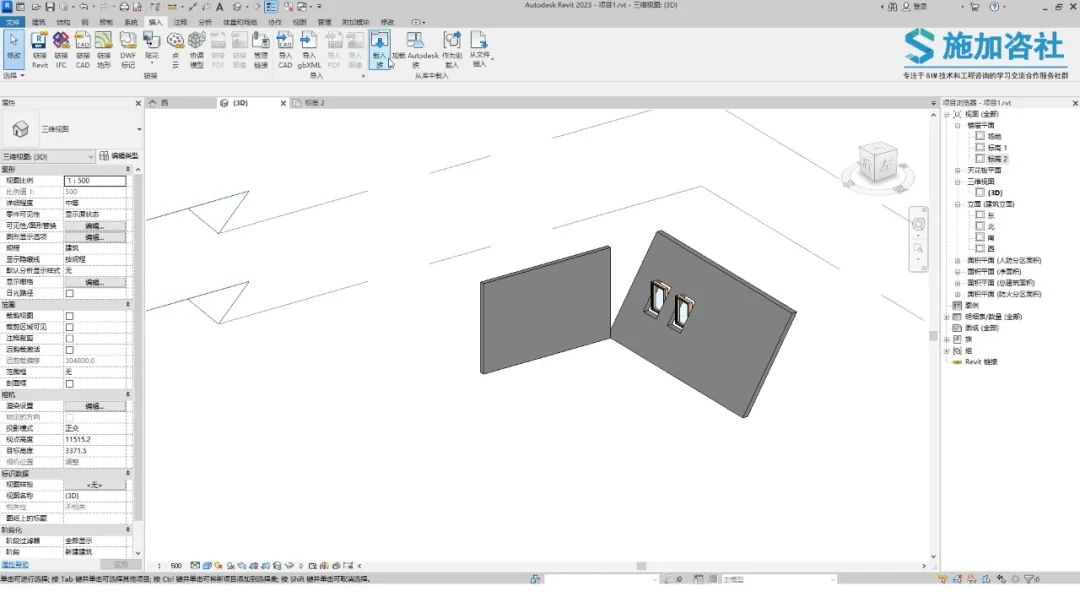Click Insert from File (从文件插入) icon

[479, 50]
